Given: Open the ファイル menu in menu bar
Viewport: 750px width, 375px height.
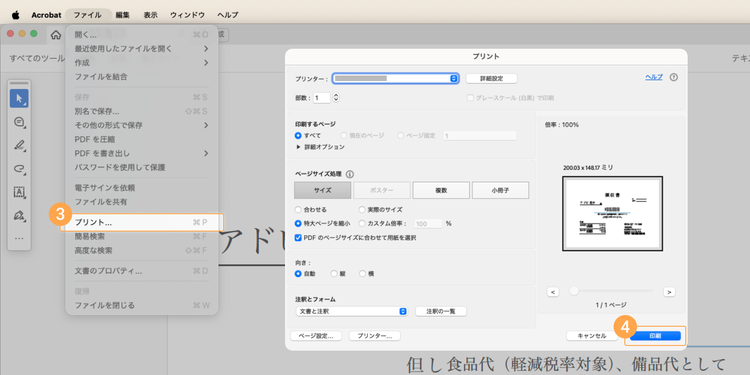Looking at the screenshot, I should click(88, 15).
